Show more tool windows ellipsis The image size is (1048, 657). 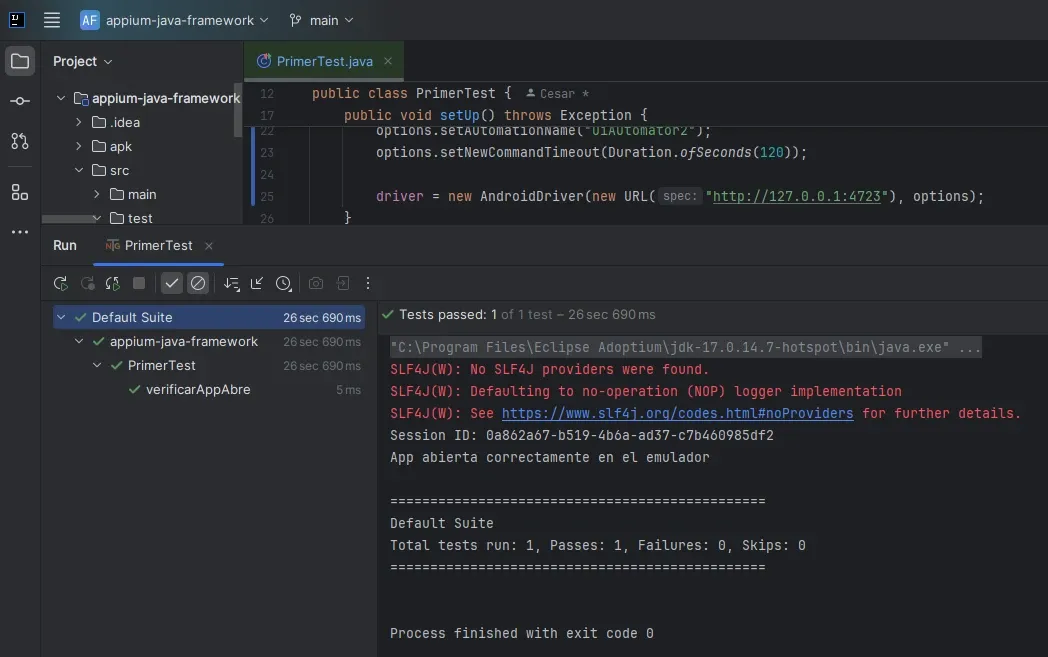tap(20, 232)
